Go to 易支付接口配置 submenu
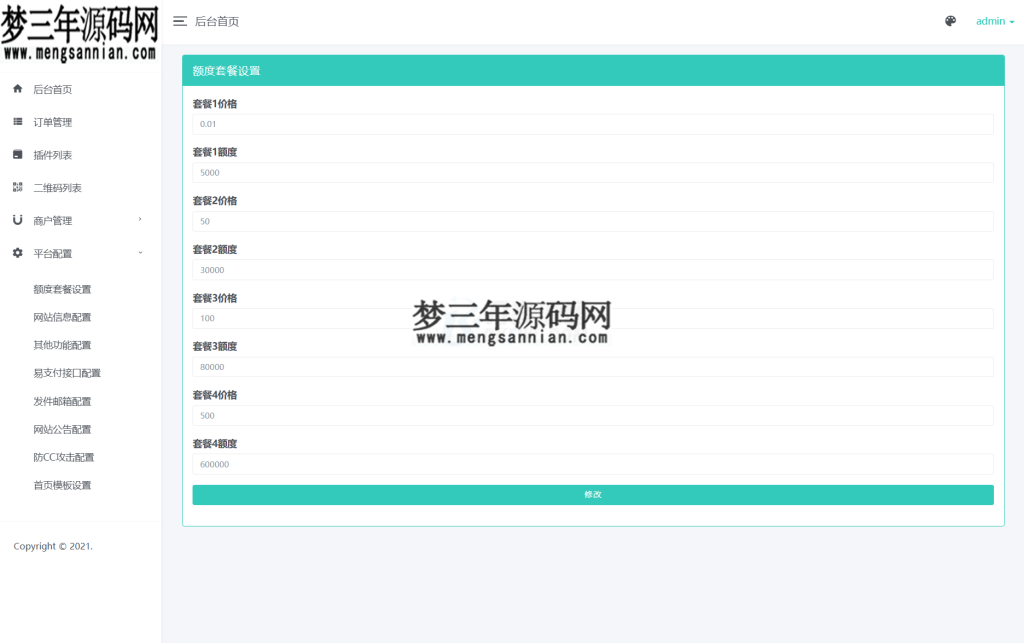The width and height of the screenshot is (1024, 643). coord(67,373)
